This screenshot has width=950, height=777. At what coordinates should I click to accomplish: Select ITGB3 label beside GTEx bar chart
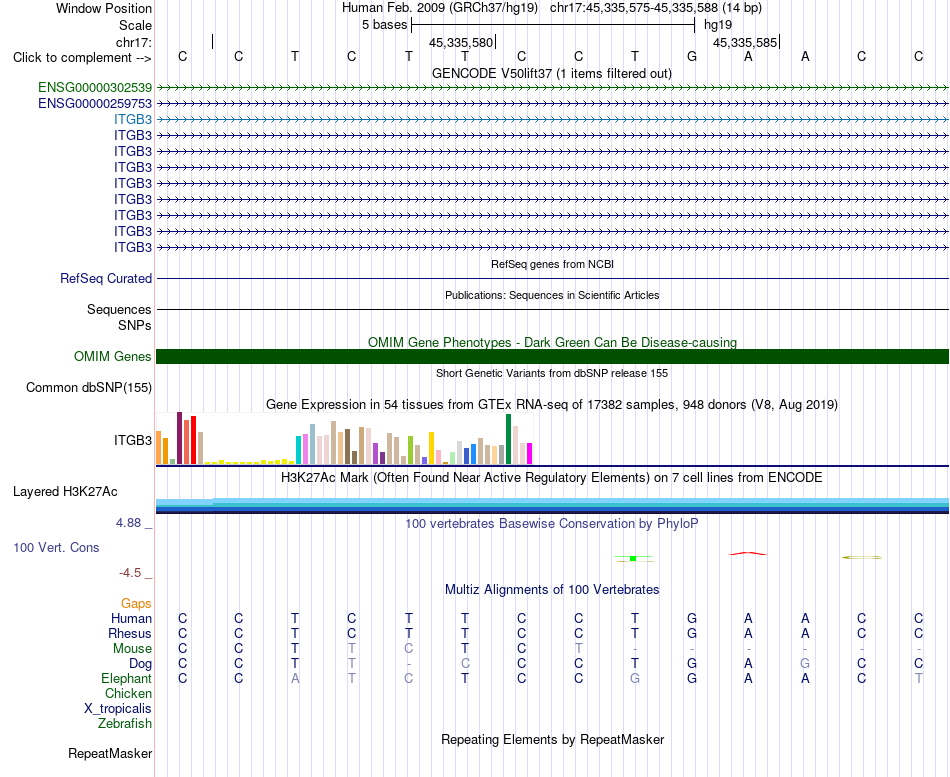pos(133,440)
